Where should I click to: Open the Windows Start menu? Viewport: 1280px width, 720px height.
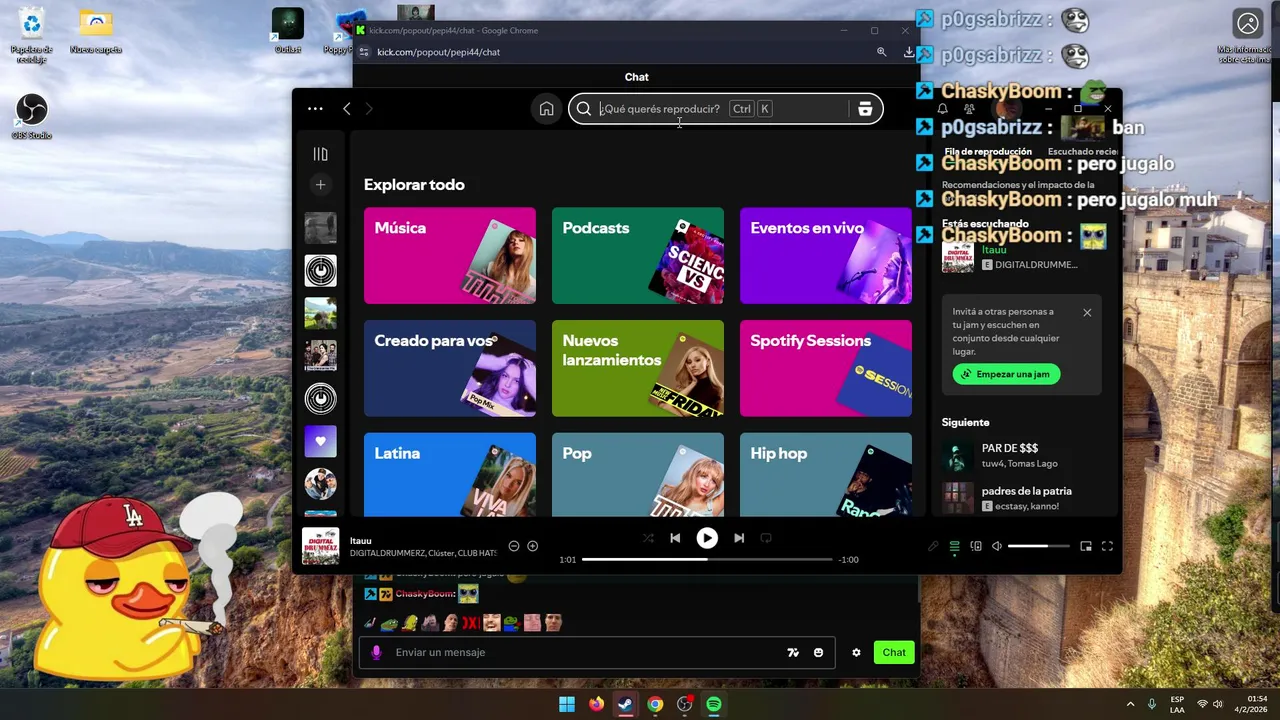pyautogui.click(x=567, y=704)
